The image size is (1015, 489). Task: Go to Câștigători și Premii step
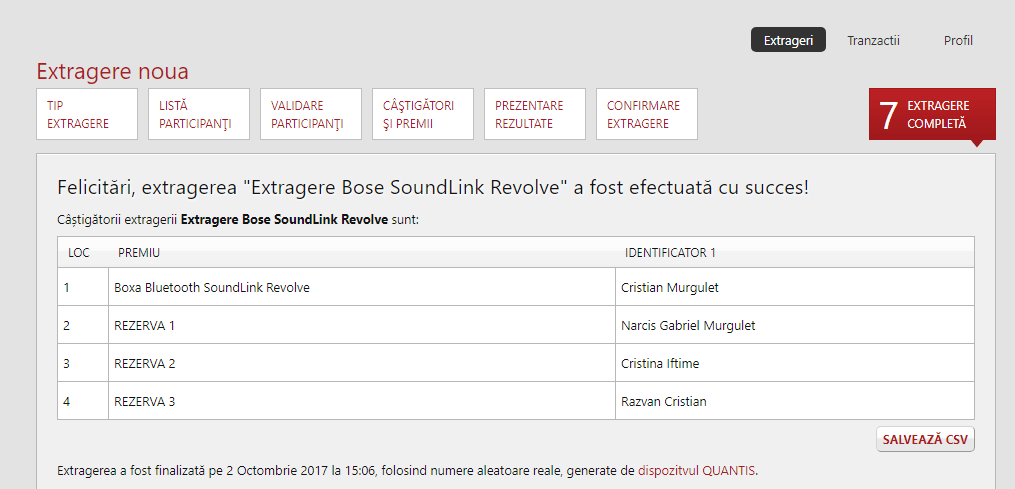[422, 115]
